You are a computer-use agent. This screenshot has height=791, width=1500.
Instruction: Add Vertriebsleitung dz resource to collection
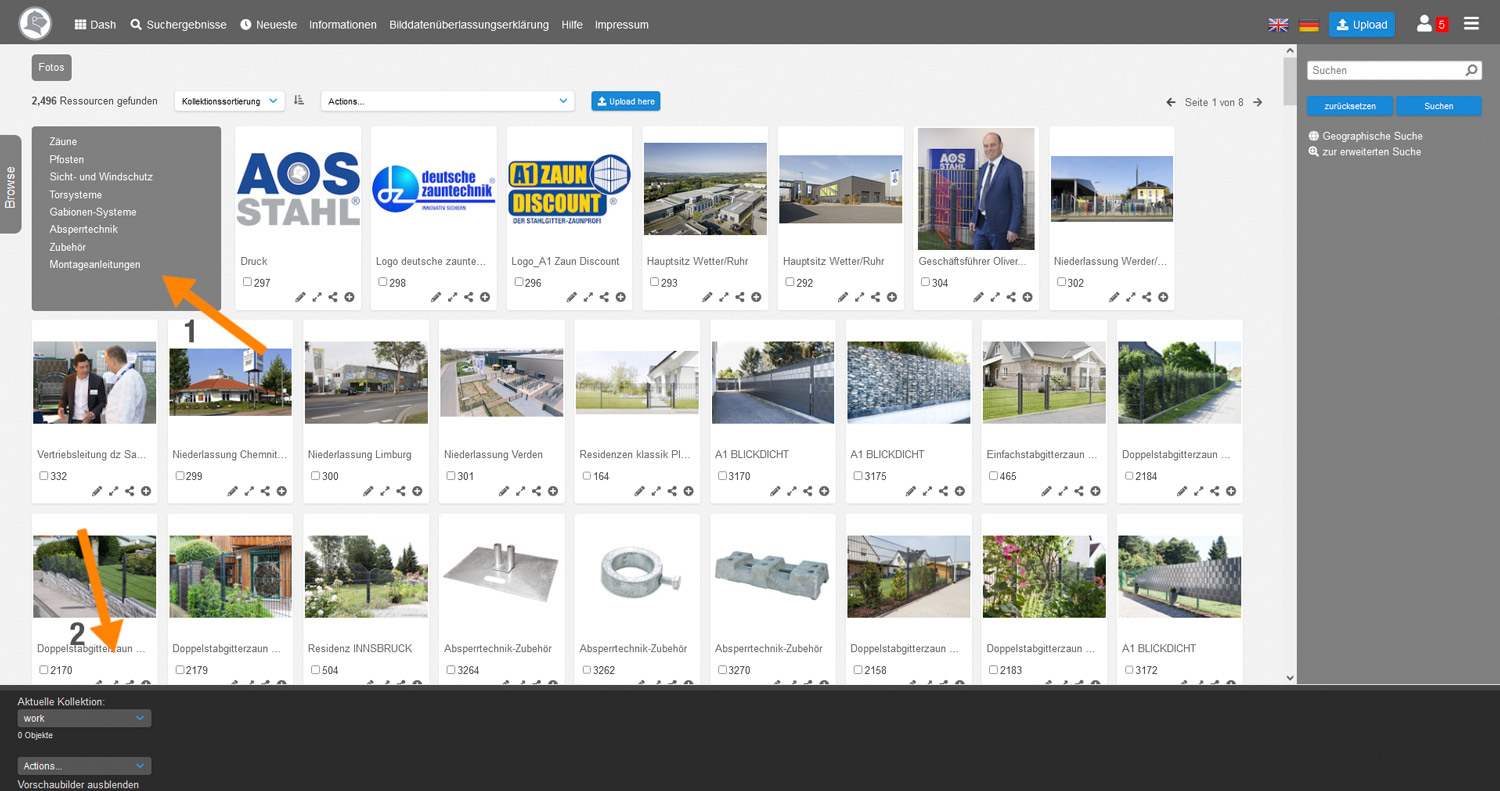[146, 491]
